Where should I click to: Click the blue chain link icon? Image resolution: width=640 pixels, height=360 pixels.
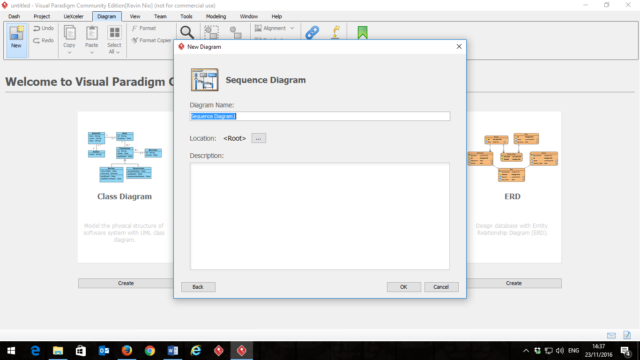coord(312,32)
